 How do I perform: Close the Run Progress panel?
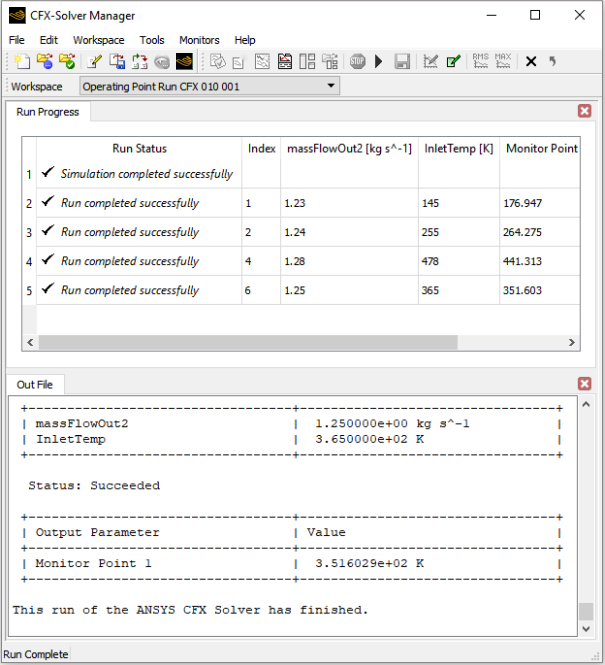point(585,111)
